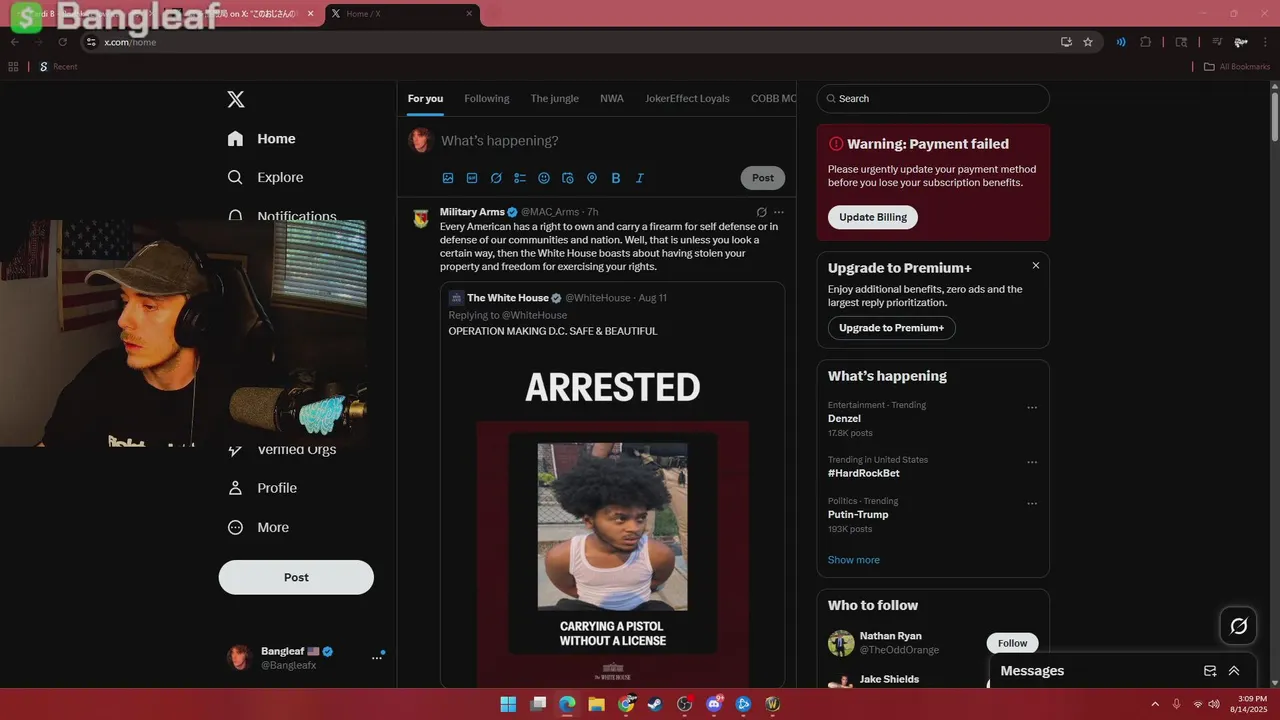Close the Home / X browser tab
This screenshot has height=720, width=1280.
click(x=469, y=14)
